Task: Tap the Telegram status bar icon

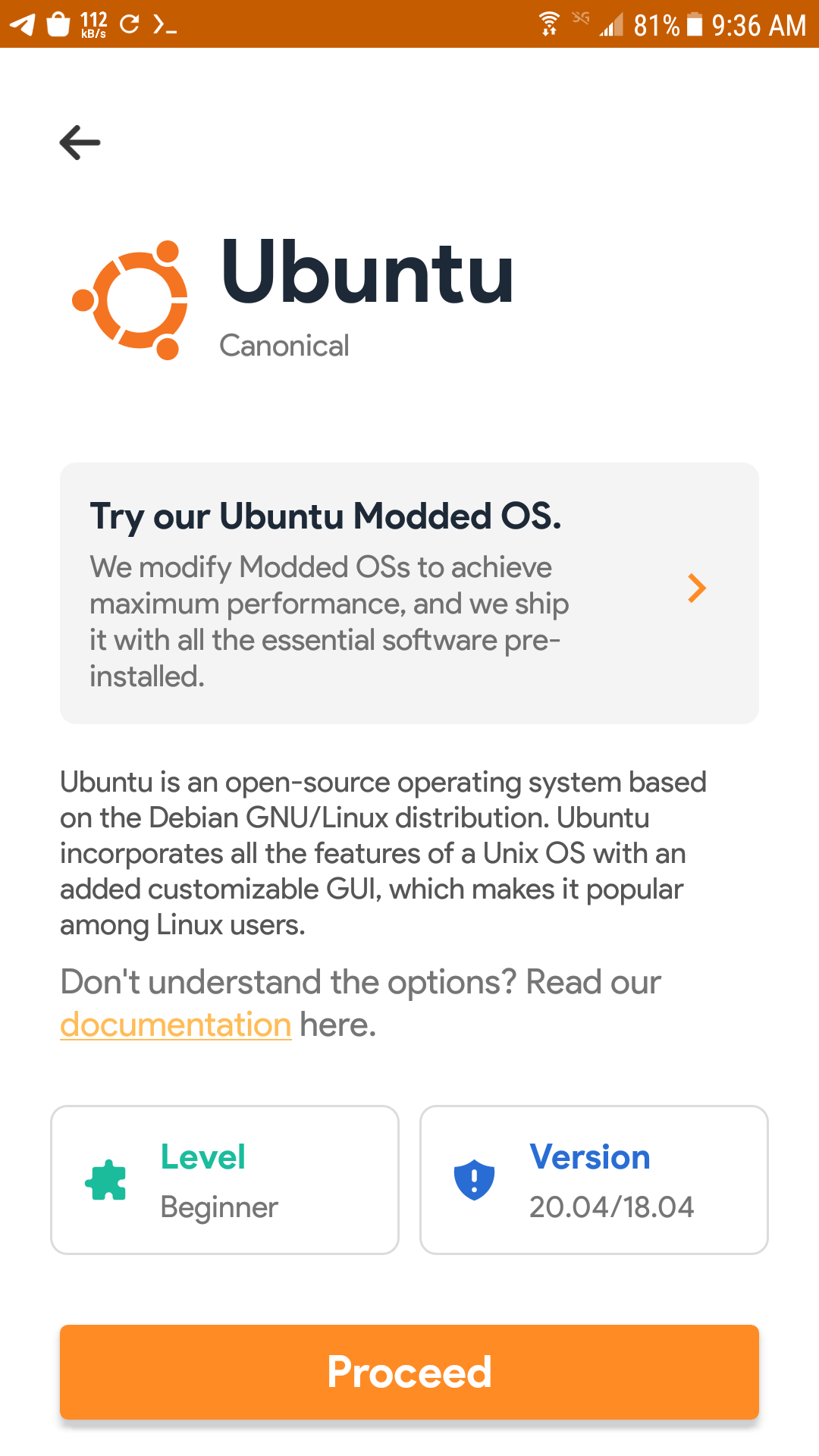Action: click(22, 24)
